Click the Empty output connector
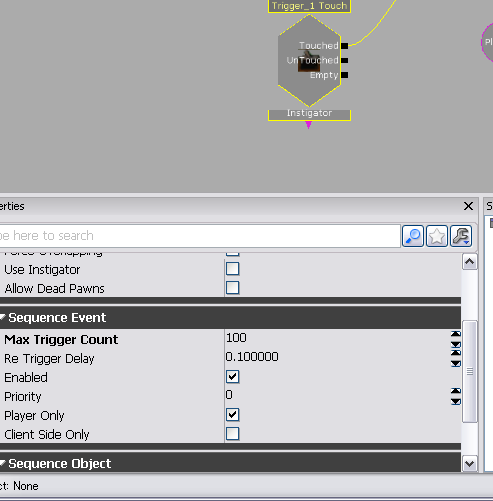Image resolution: width=493 pixels, height=501 pixels. [345, 75]
